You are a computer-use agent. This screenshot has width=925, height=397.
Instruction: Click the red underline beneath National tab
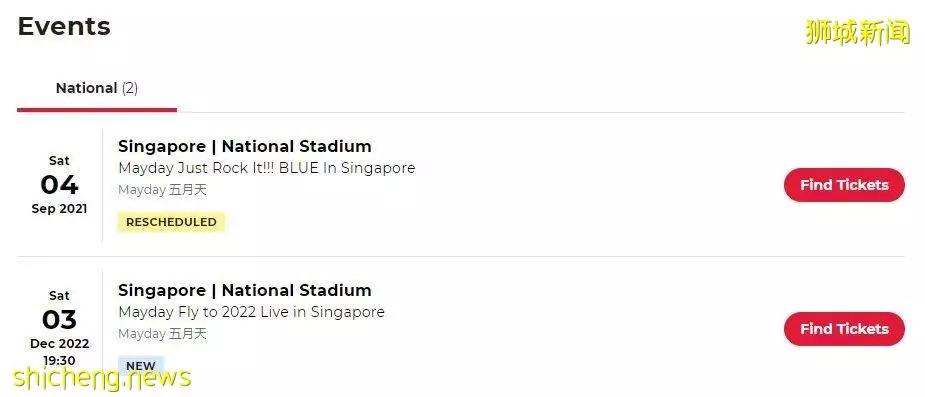(97, 110)
